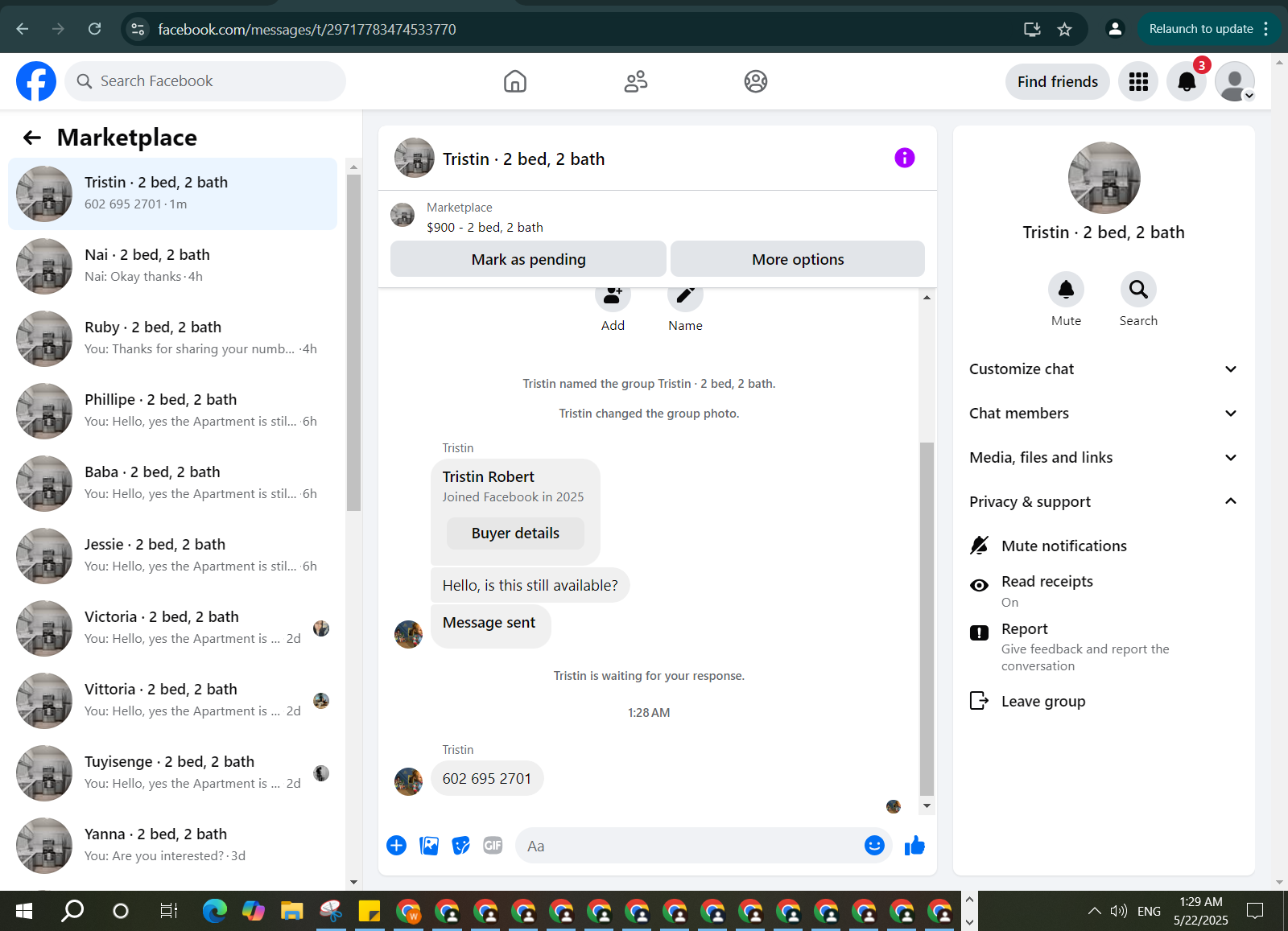
Task: Toggle Read receipts setting
Action: tap(1104, 591)
